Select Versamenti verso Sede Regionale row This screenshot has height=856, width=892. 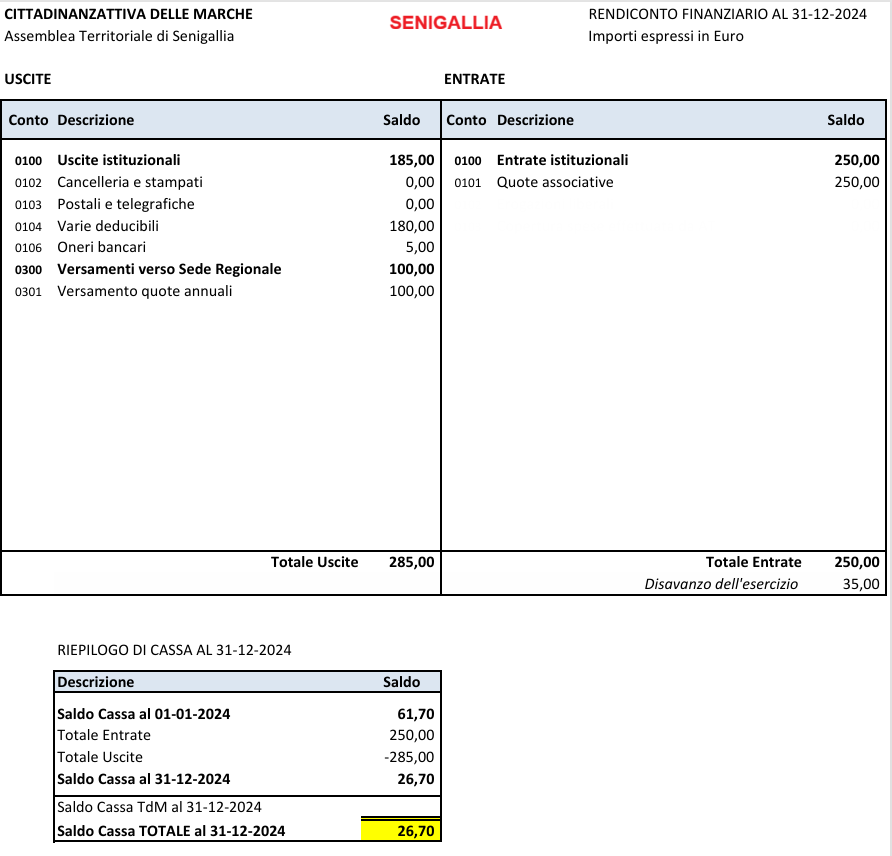pyautogui.click(x=168, y=269)
